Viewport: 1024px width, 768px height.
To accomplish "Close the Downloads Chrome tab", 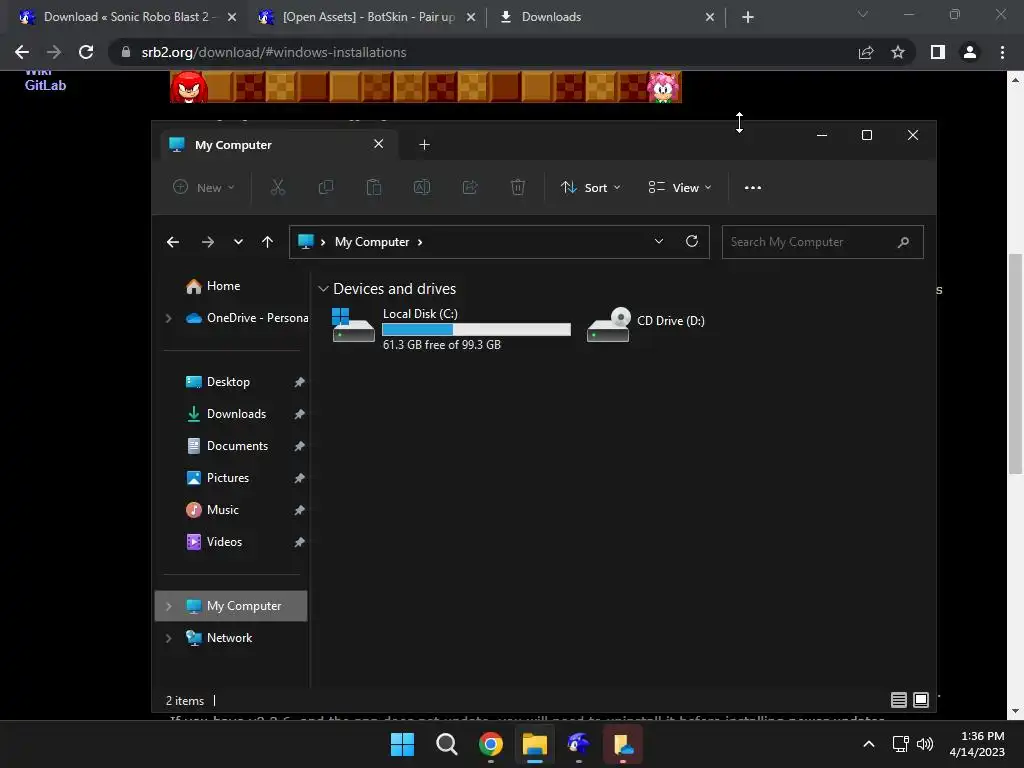I will (x=710, y=17).
